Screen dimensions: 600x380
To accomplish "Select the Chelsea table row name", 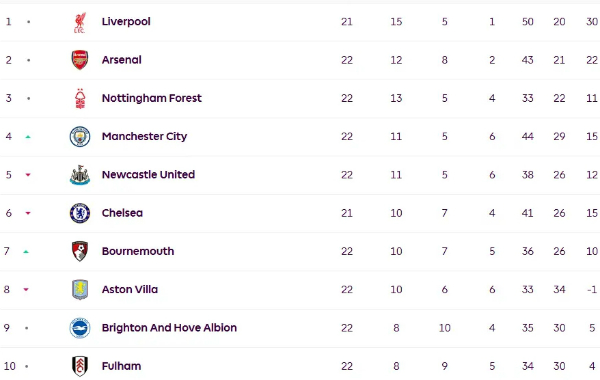I will (122, 213).
